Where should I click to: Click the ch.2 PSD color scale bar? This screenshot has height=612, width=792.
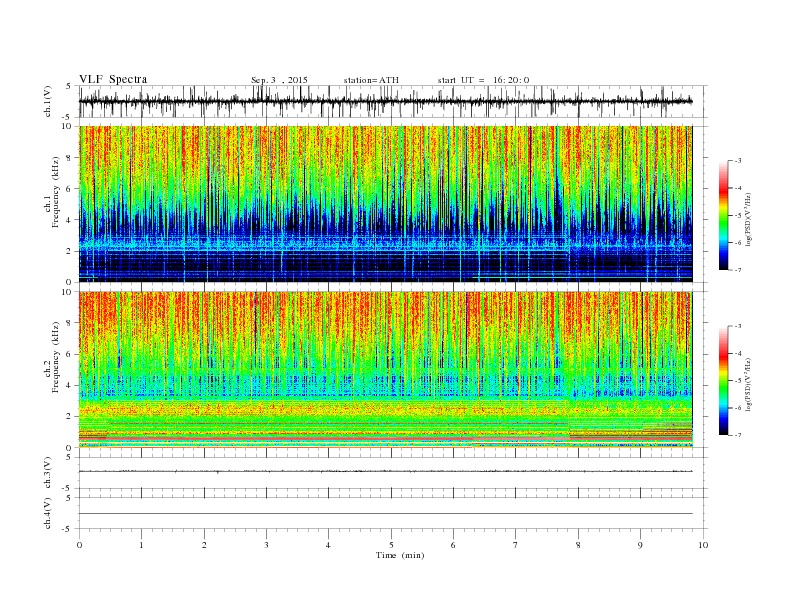click(x=723, y=381)
